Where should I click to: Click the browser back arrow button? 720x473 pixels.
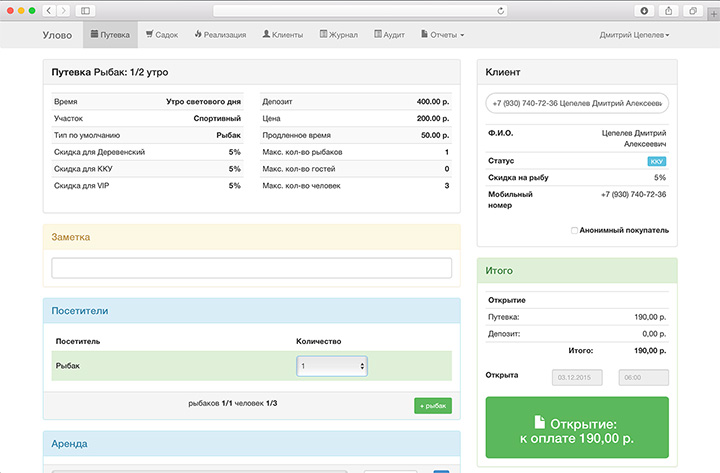(49, 10)
